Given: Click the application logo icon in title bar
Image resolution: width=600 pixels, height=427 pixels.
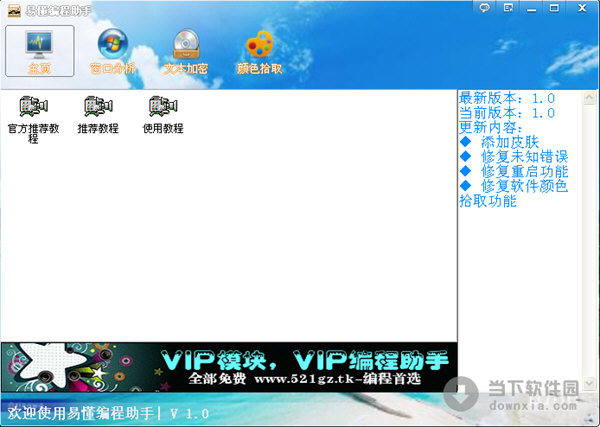Looking at the screenshot, I should click(14, 10).
